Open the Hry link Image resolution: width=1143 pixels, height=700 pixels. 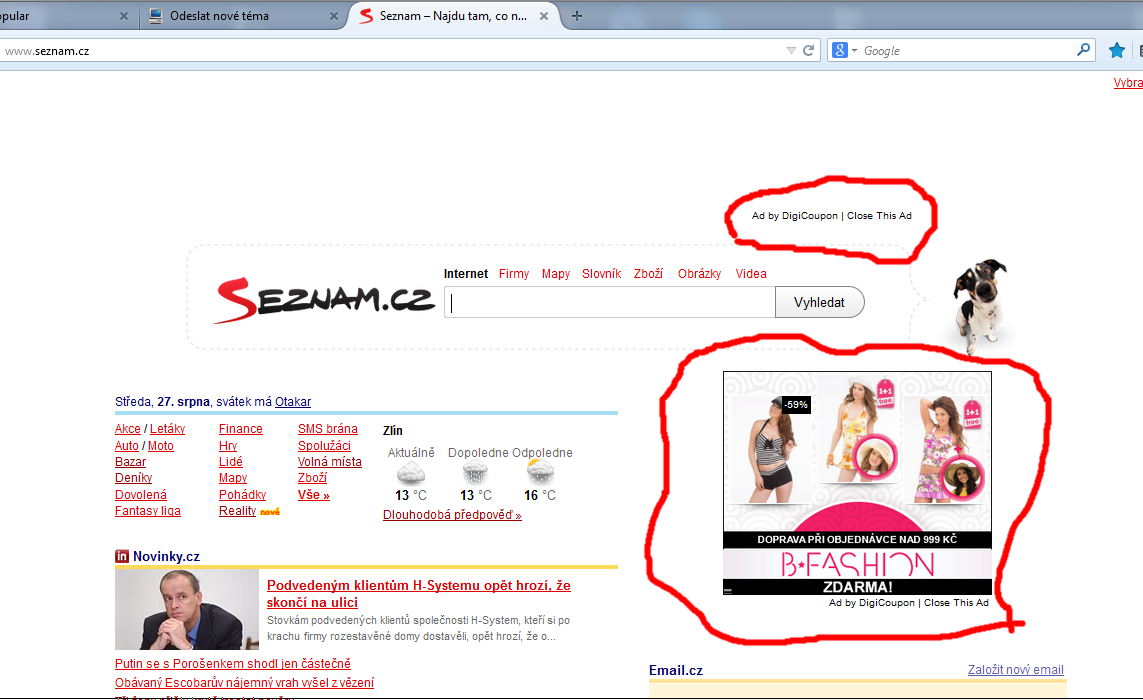(228, 446)
